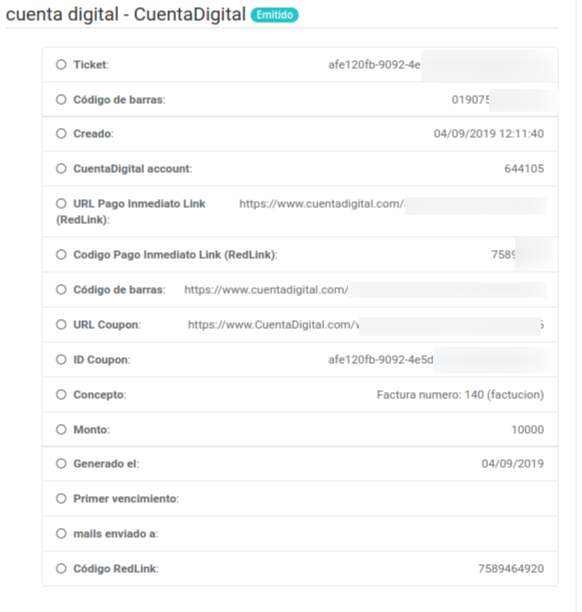This screenshot has width=582, height=612.
Task: Click the circle bullet before URL Pago Inmediato Link
Action: point(61,203)
